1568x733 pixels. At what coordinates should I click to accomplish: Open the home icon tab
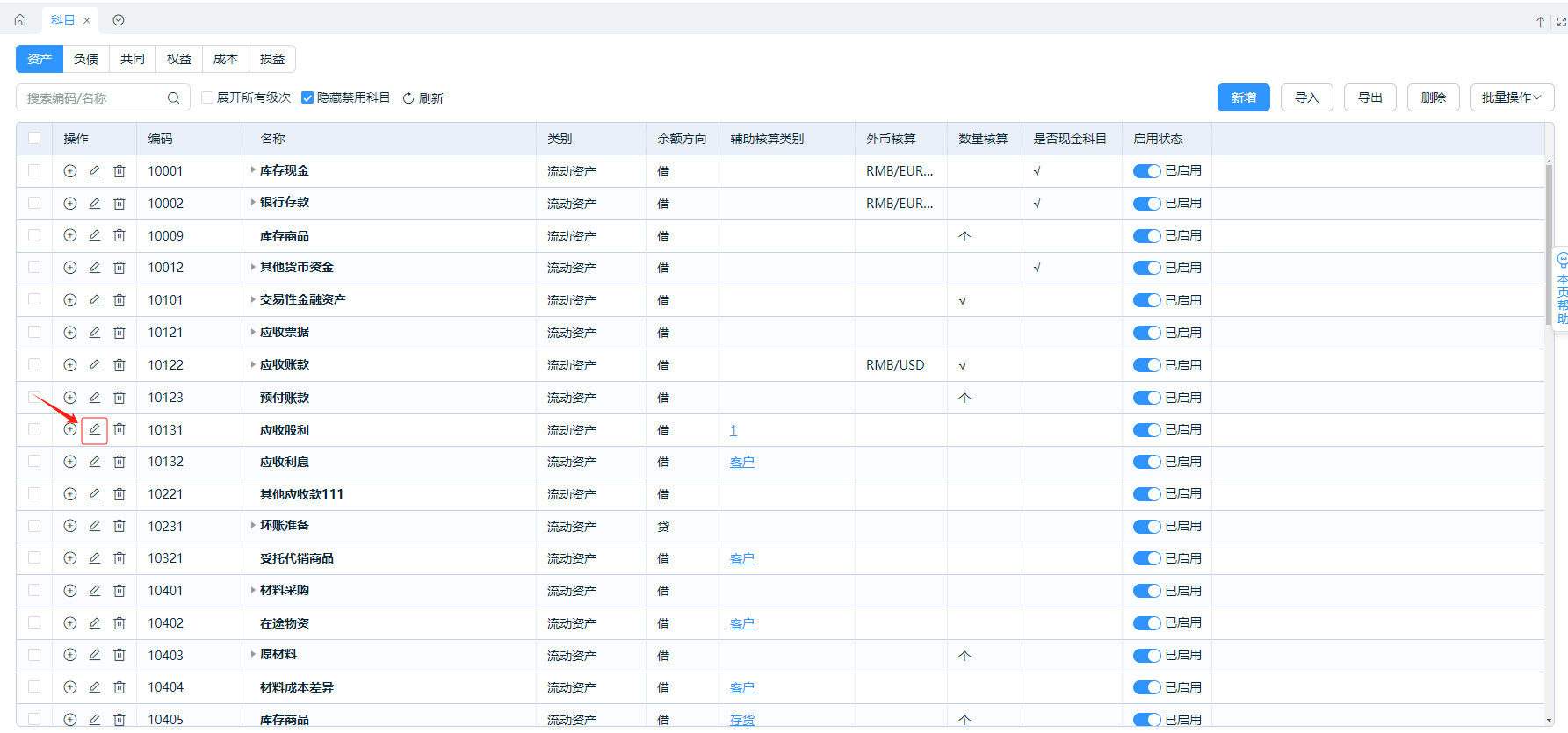coord(20,20)
